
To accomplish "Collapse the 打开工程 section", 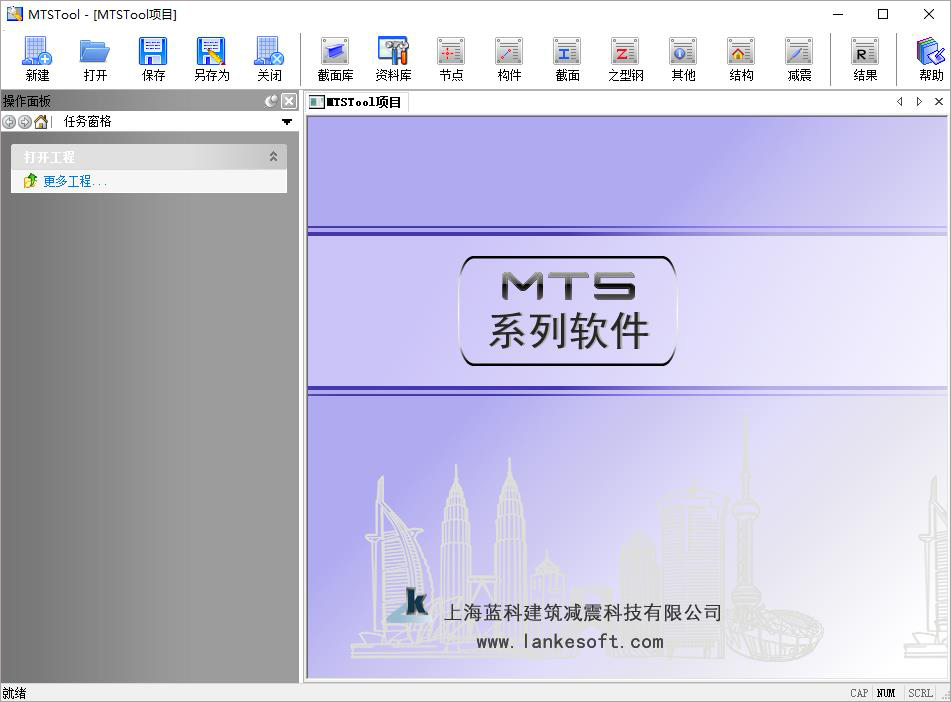I will click(274, 157).
